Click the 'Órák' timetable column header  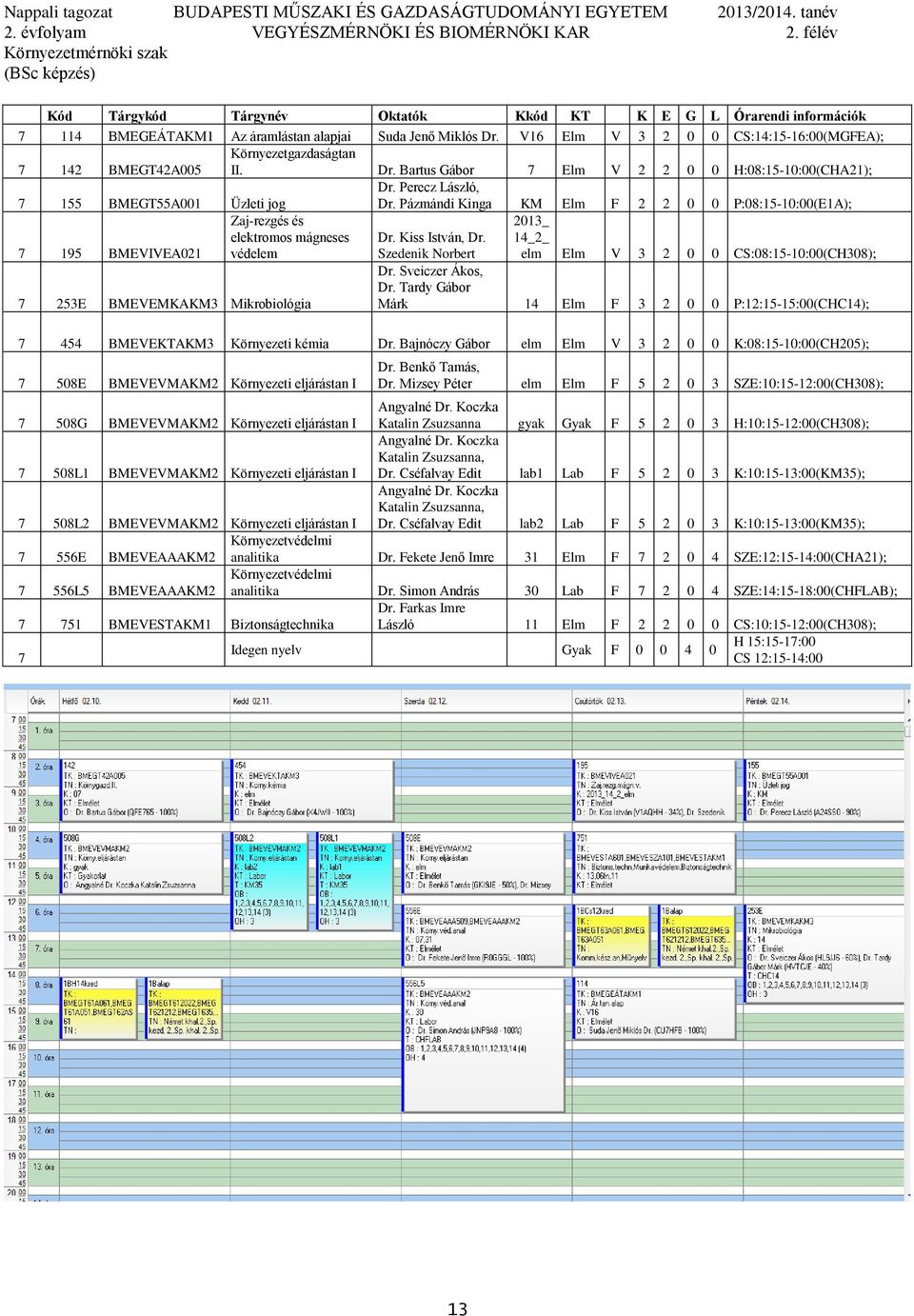tap(38, 702)
